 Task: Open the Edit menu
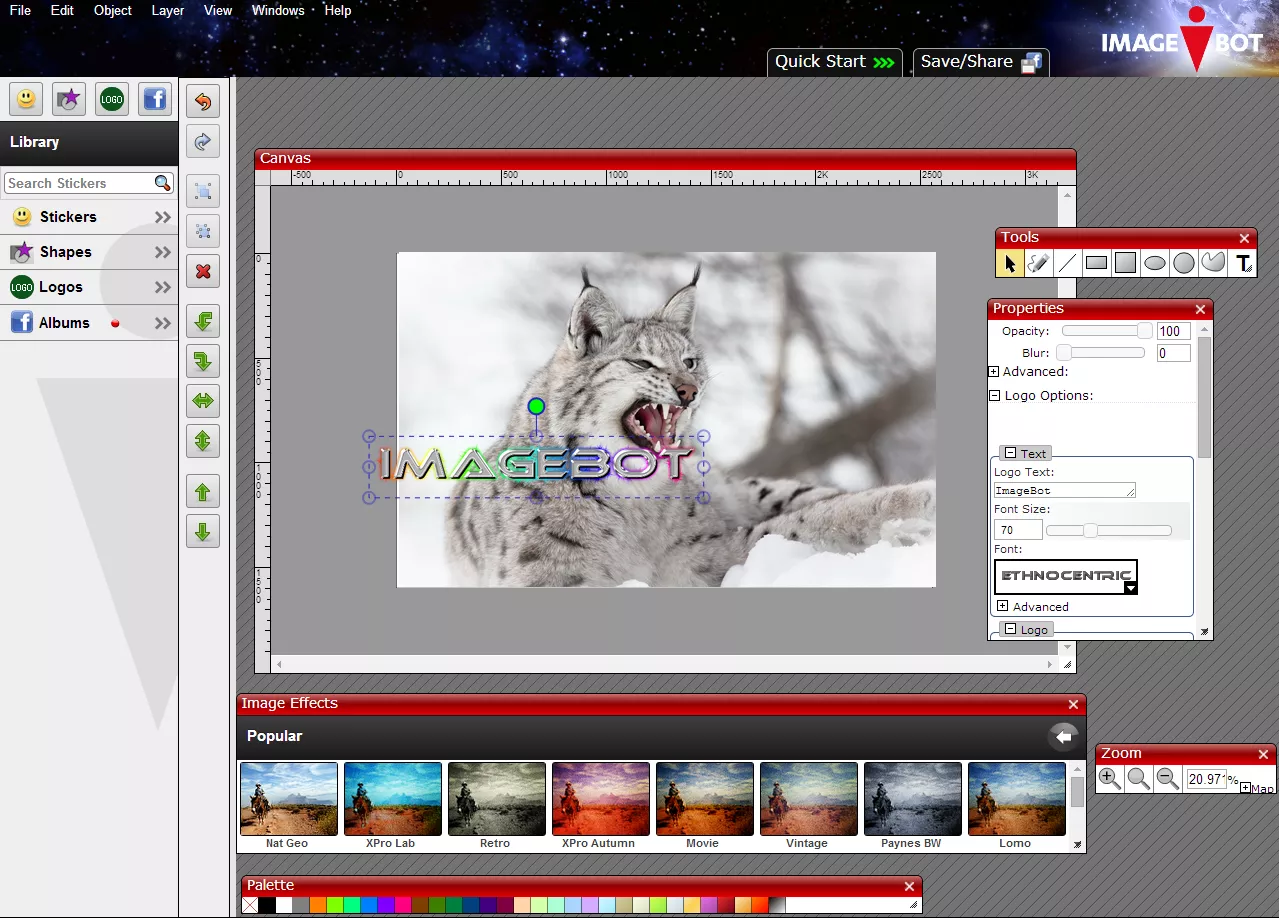(x=62, y=10)
